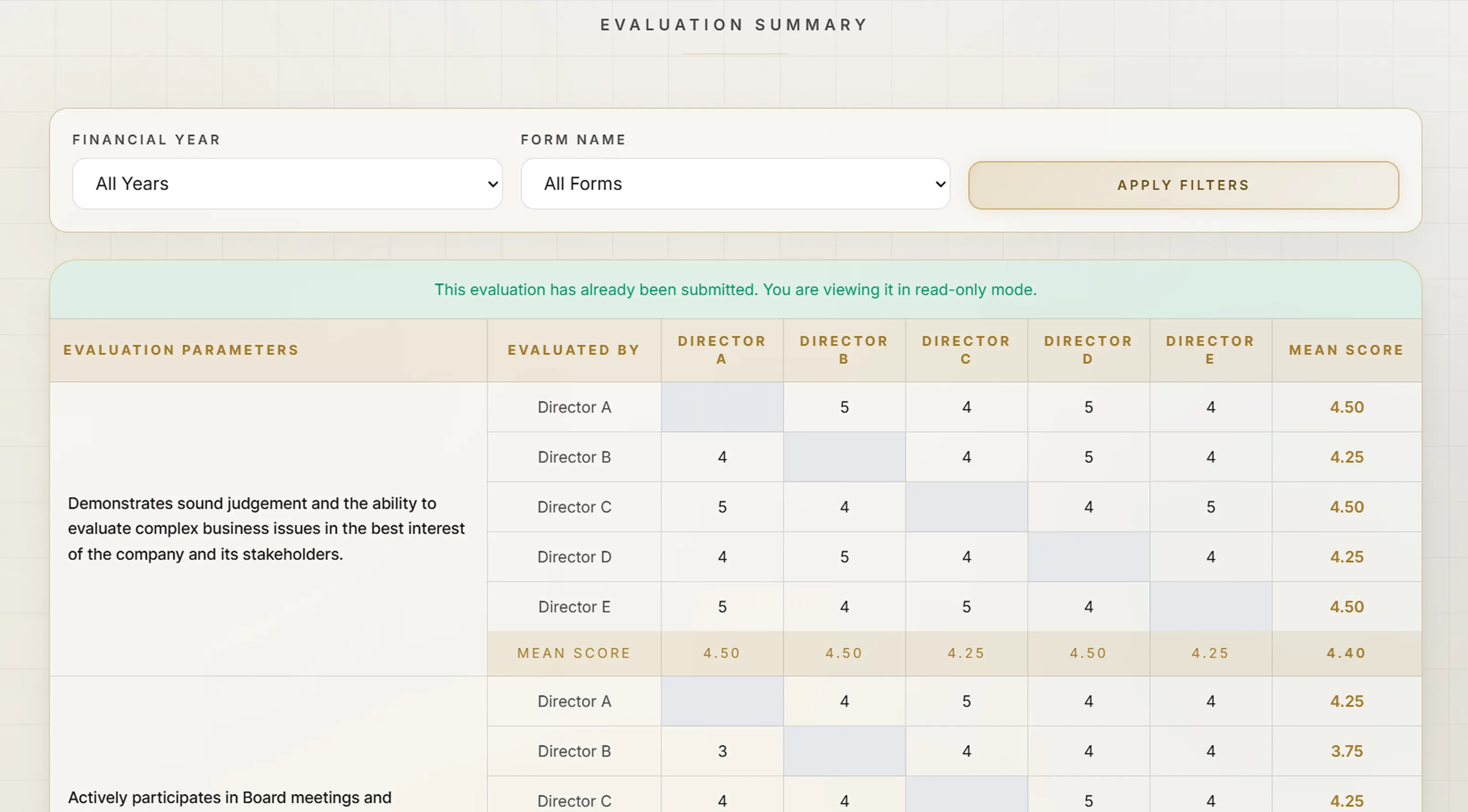1468x812 pixels.
Task: Click second section Director A row label
Action: pyautogui.click(x=574, y=701)
